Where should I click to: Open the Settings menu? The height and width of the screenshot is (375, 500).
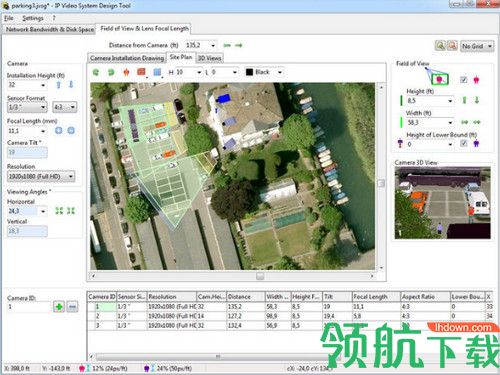click(33, 18)
